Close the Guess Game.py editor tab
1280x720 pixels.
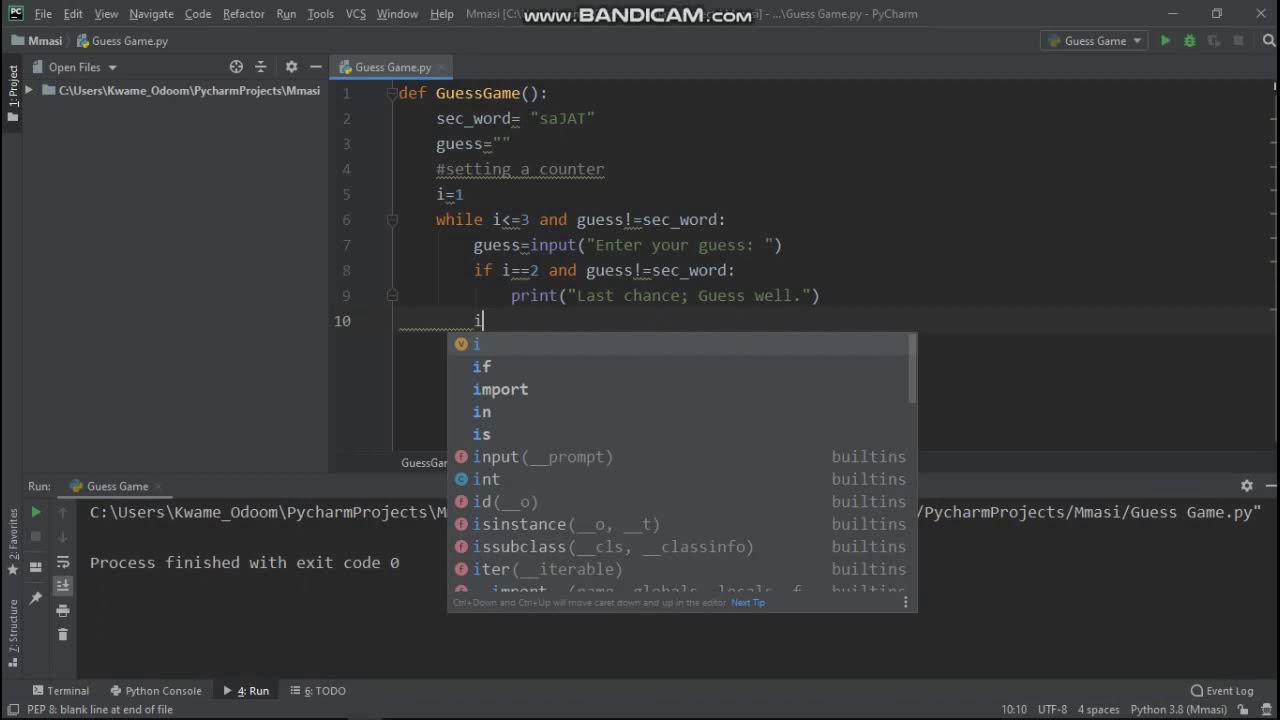tap(441, 67)
